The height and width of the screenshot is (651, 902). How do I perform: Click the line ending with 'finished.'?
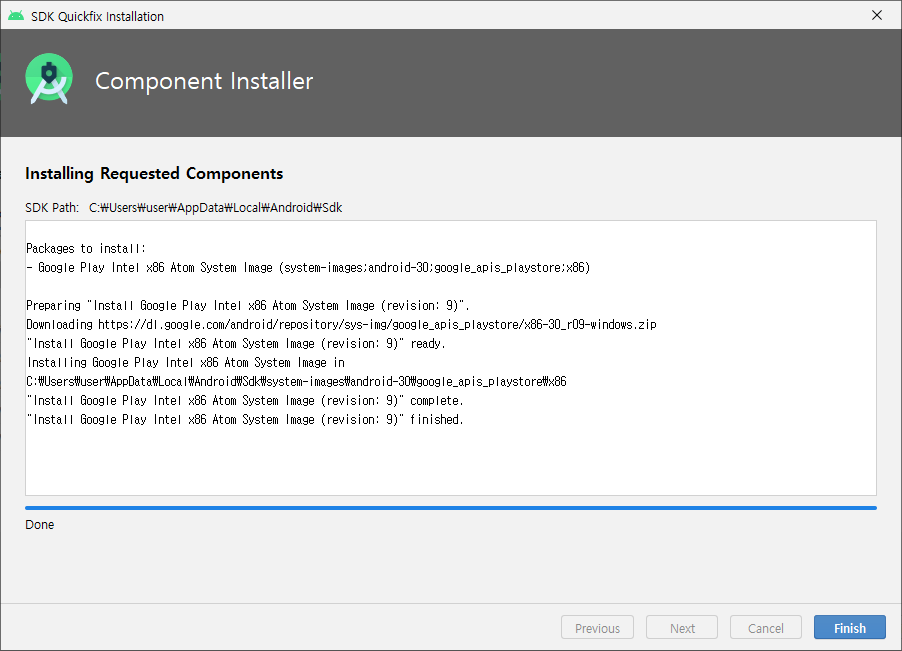[x=244, y=419]
